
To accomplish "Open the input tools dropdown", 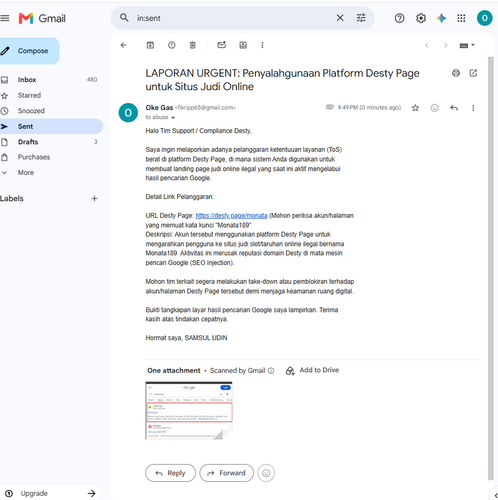I will click(x=467, y=45).
